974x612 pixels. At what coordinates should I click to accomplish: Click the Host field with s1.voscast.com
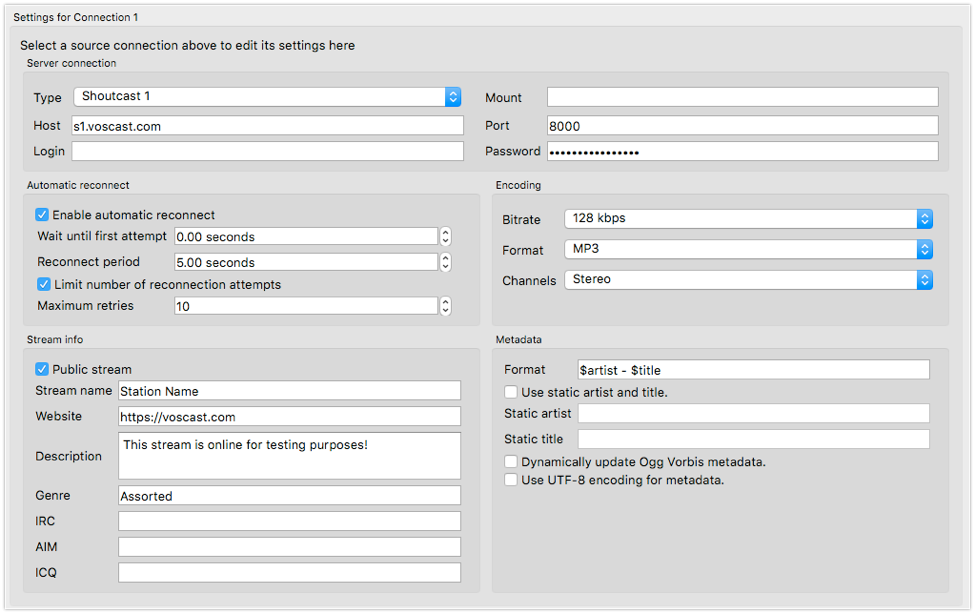coord(267,126)
